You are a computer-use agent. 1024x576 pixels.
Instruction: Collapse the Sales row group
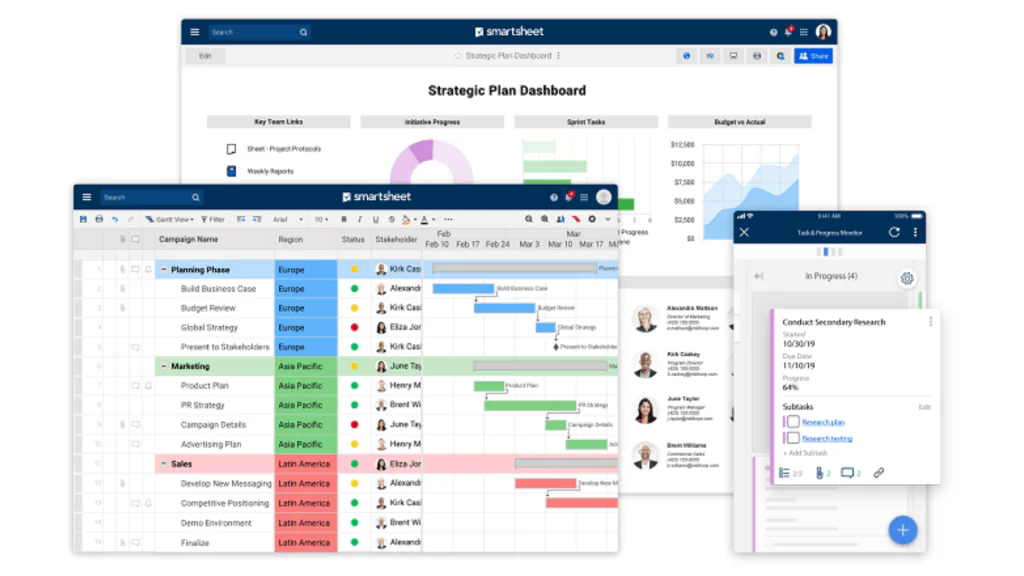click(164, 464)
